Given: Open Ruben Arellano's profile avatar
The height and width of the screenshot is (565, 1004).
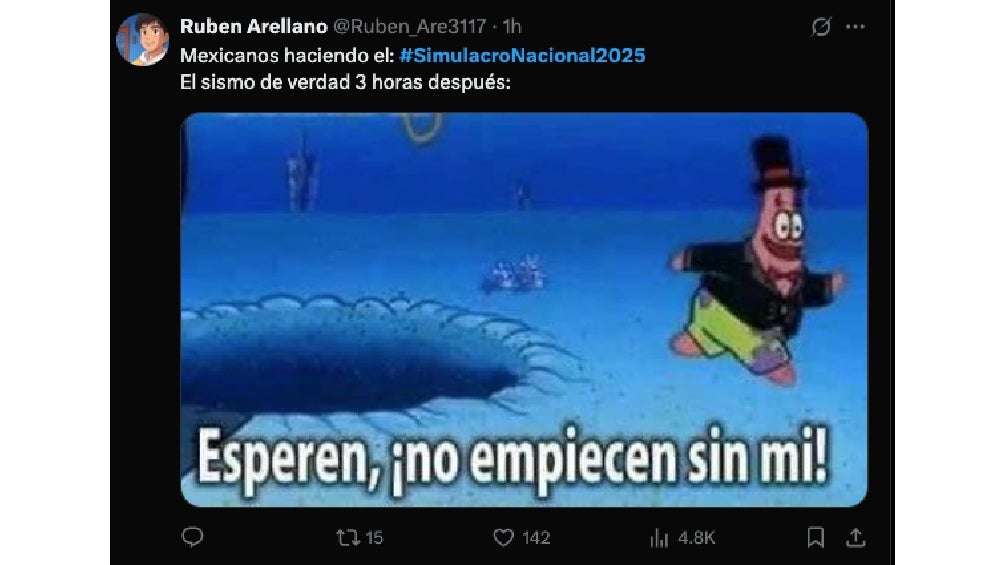Looking at the screenshot, I should (142, 40).
